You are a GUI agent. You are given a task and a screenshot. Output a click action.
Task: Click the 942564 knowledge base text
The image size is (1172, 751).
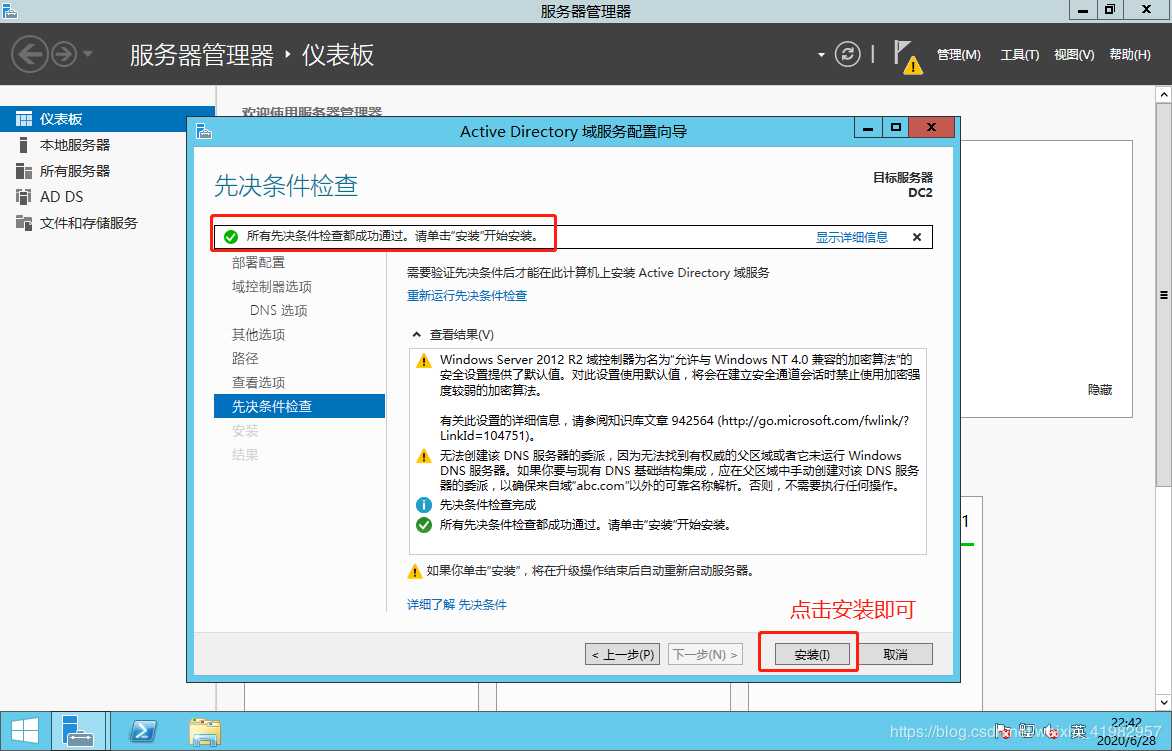point(692,420)
